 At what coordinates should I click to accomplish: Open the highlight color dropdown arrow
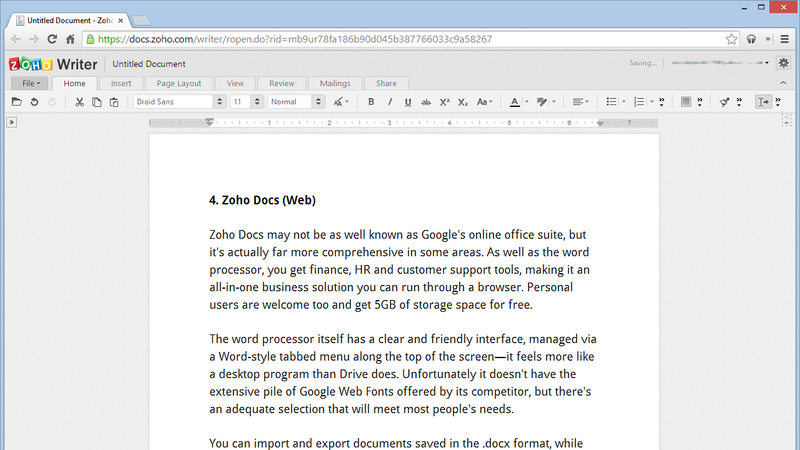[x=554, y=102]
